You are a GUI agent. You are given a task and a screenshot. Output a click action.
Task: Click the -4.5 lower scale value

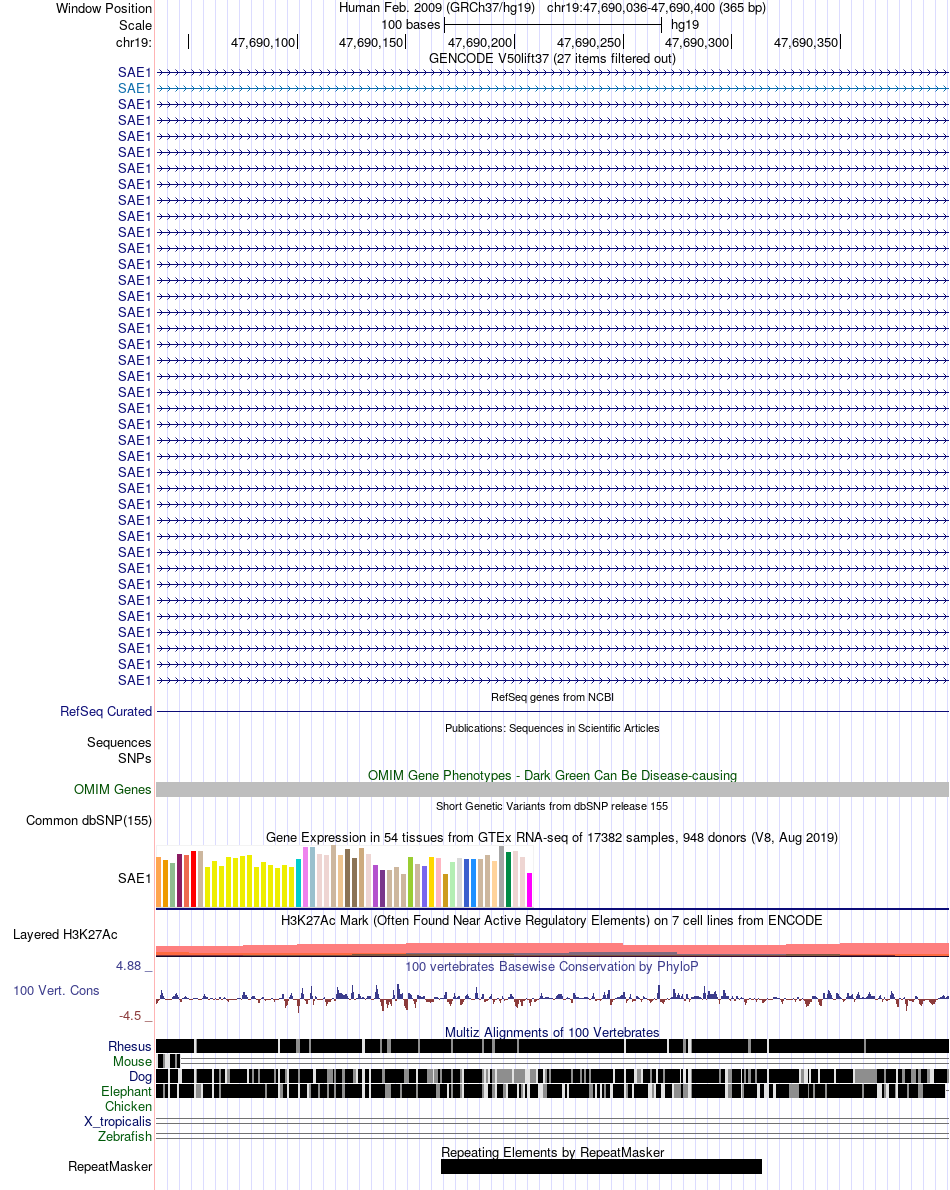point(130,1015)
